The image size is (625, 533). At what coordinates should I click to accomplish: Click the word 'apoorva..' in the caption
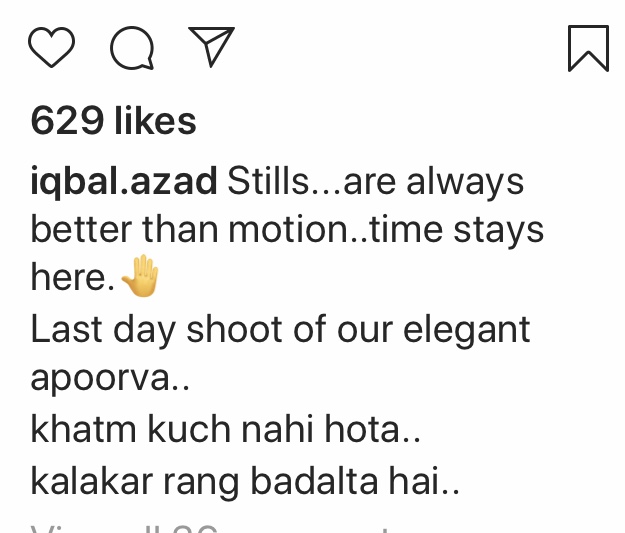point(110,378)
